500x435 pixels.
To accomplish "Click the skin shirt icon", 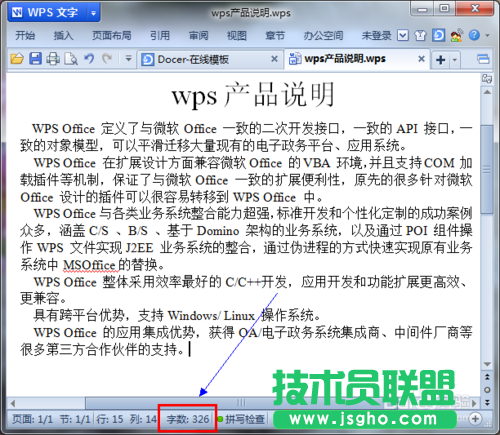I will [420, 35].
